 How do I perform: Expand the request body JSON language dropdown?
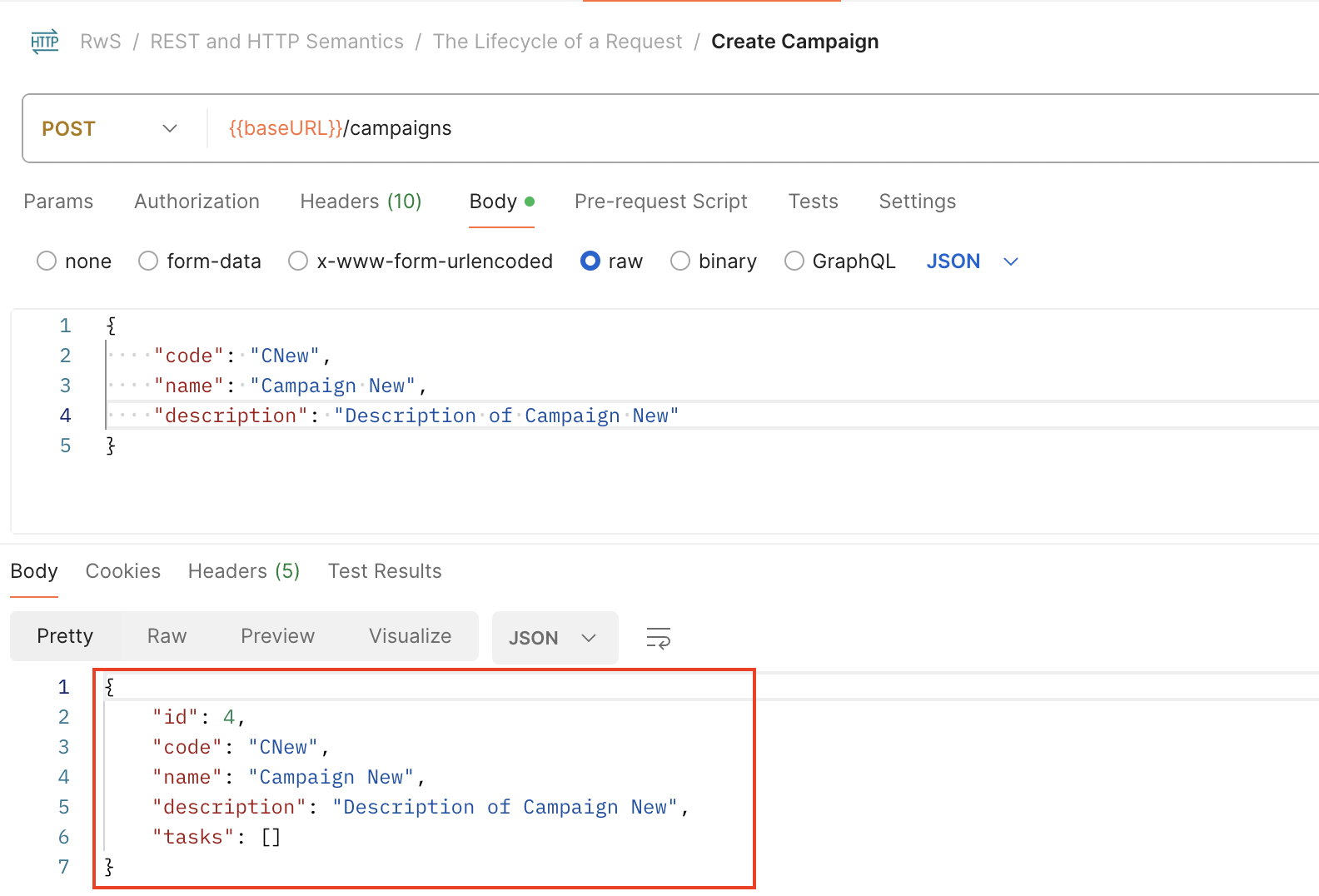[972, 261]
